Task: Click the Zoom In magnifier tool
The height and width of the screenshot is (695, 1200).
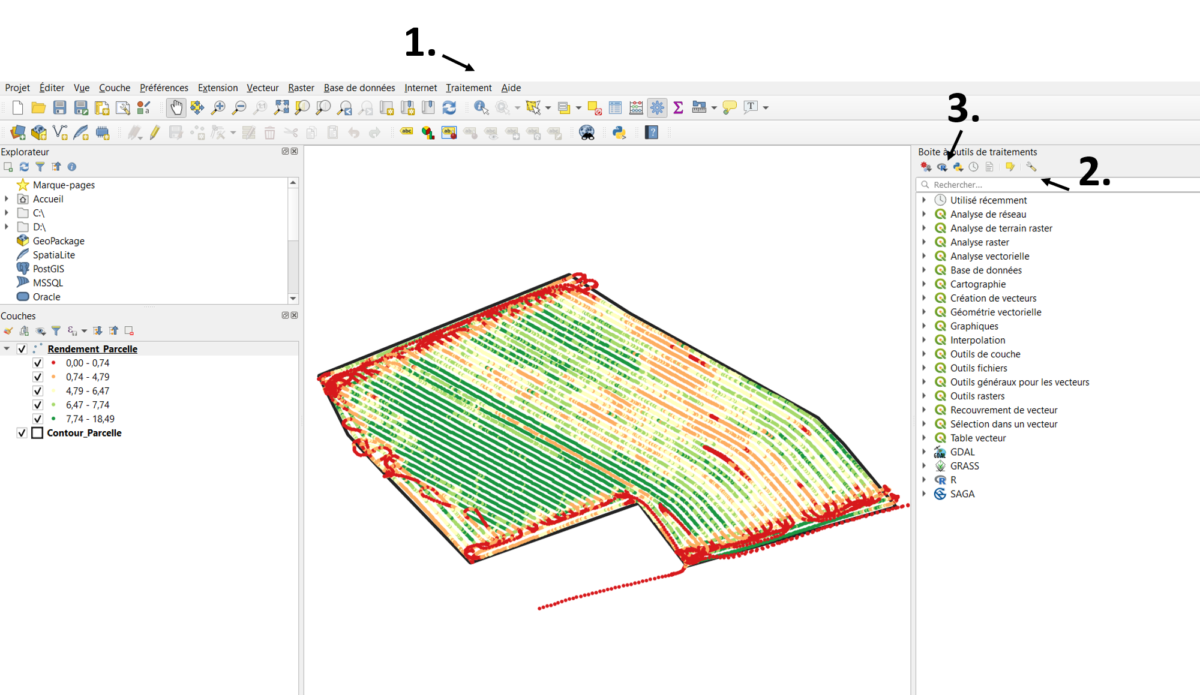Action: (x=218, y=107)
